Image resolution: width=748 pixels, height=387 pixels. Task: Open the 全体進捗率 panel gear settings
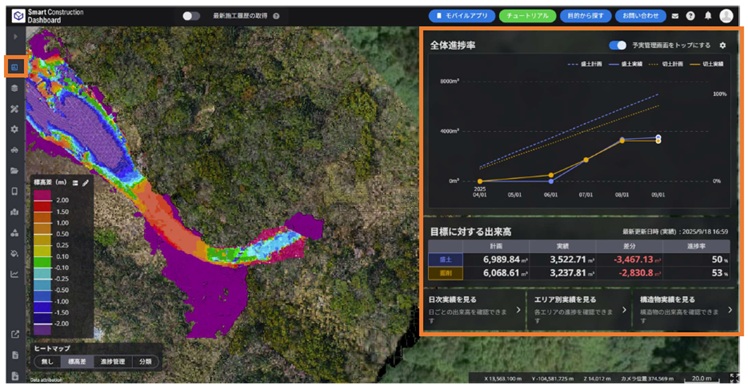click(723, 45)
